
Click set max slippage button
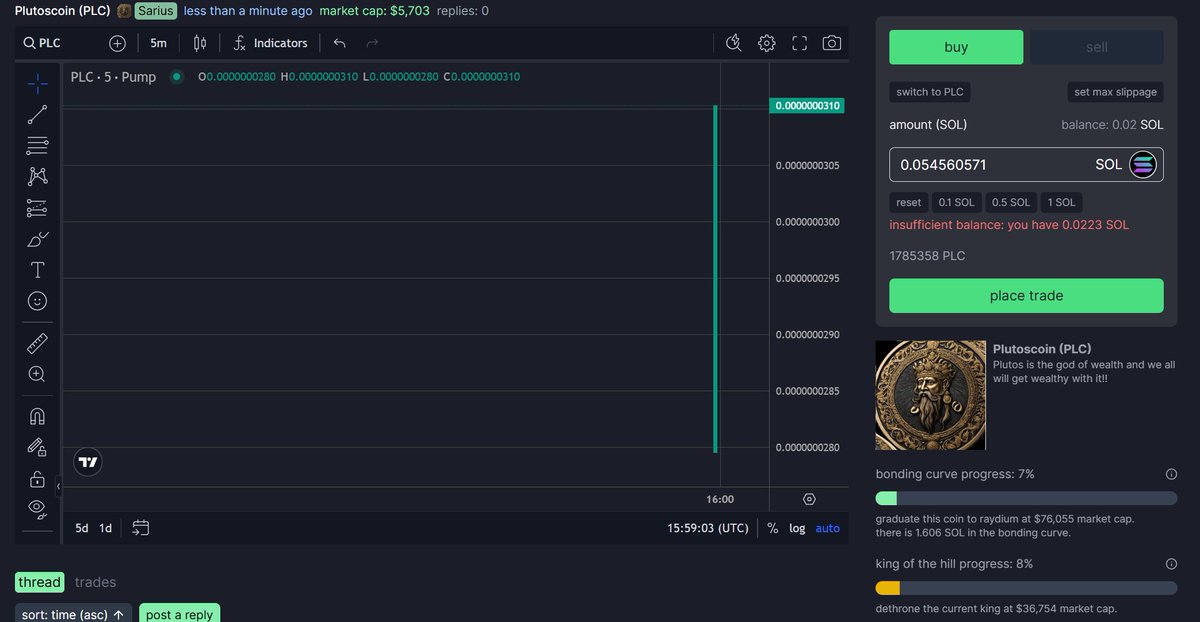point(1115,92)
